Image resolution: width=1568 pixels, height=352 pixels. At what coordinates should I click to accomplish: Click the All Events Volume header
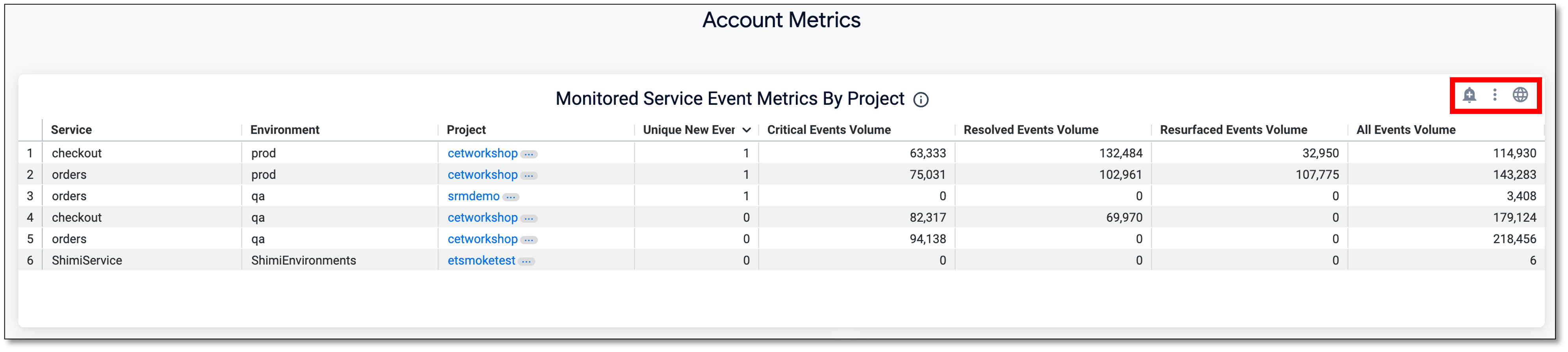[x=1405, y=130]
